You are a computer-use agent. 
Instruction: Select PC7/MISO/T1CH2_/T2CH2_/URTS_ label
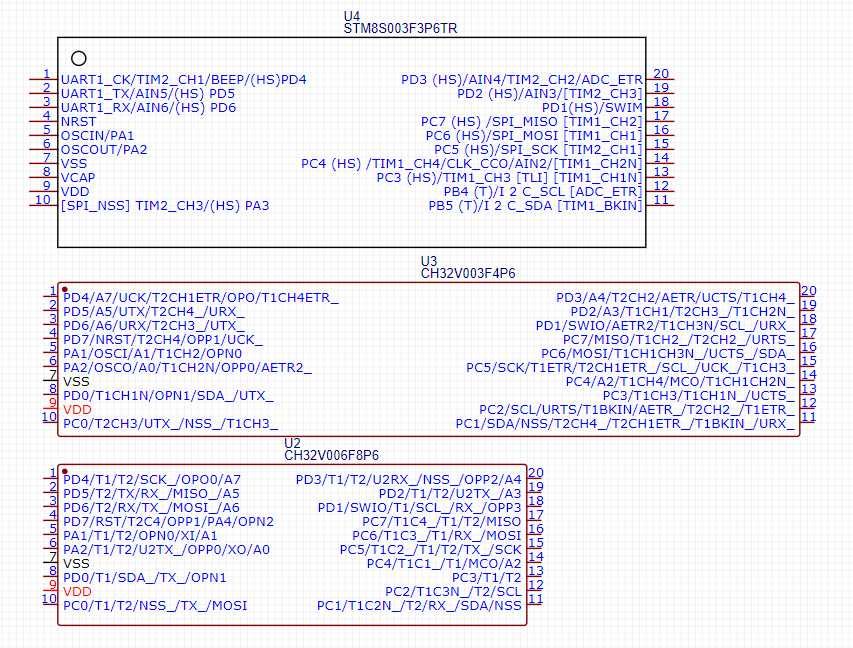click(x=678, y=340)
